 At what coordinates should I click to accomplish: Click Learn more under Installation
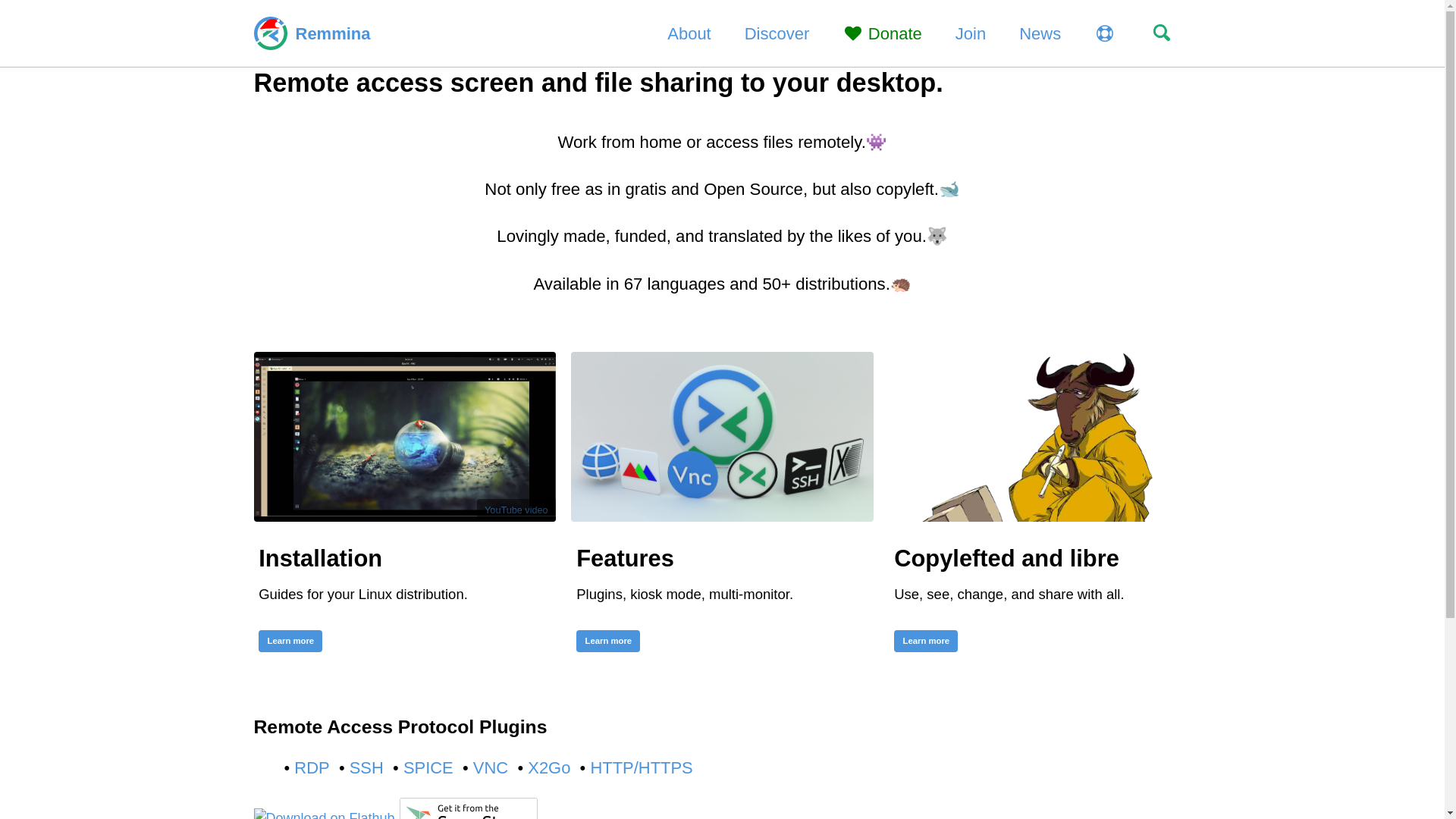(x=290, y=641)
